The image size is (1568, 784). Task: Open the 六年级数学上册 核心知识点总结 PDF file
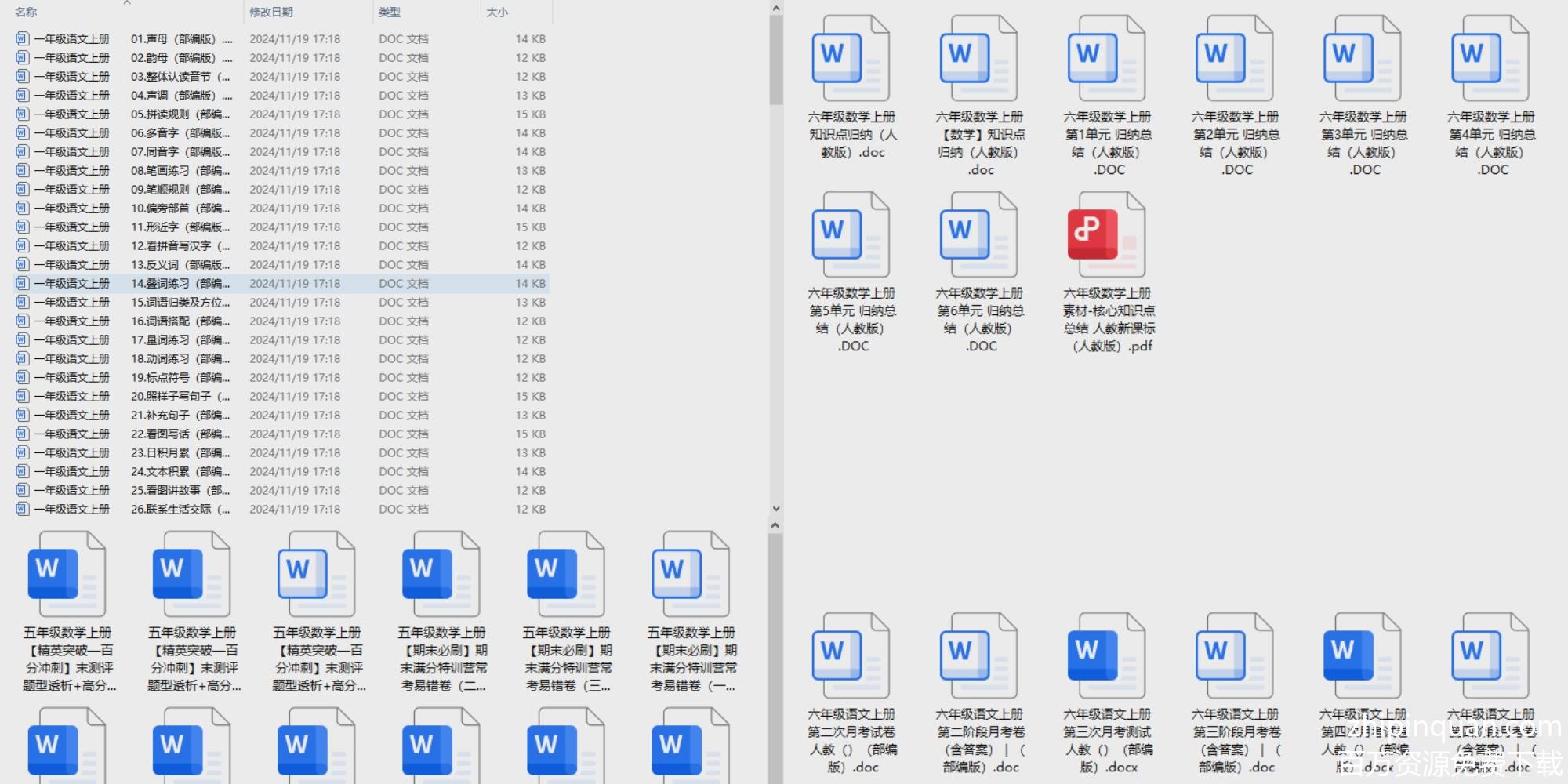coord(1107,235)
